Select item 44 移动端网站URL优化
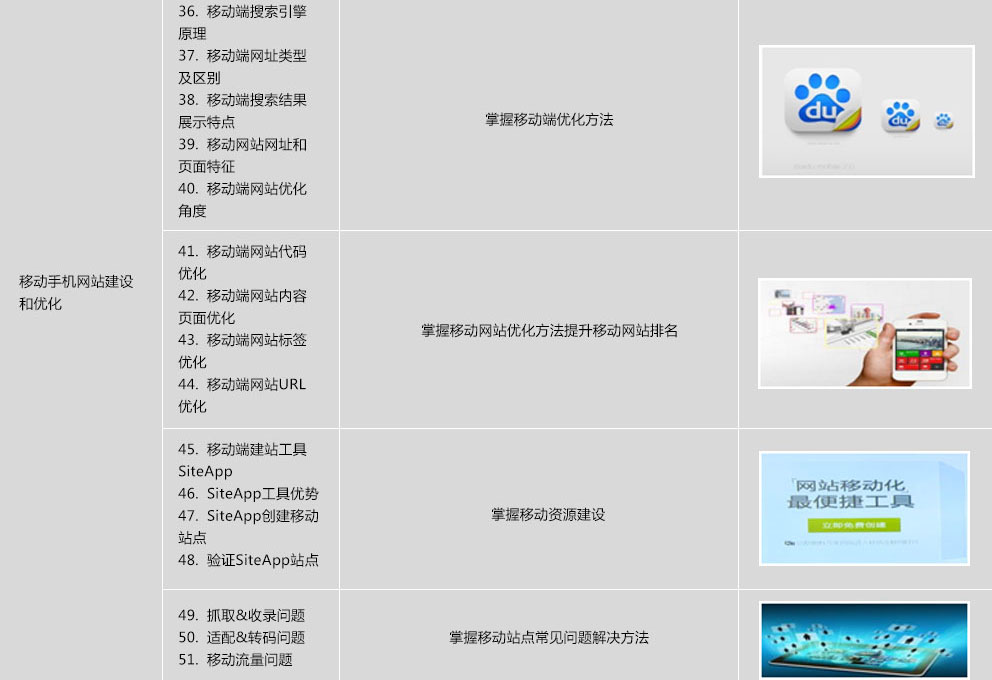 [x=242, y=395]
